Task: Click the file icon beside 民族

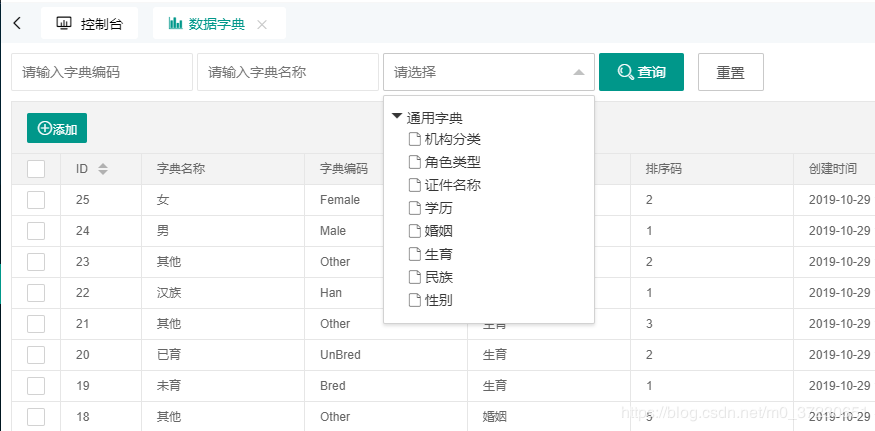Action: pyautogui.click(x=415, y=277)
